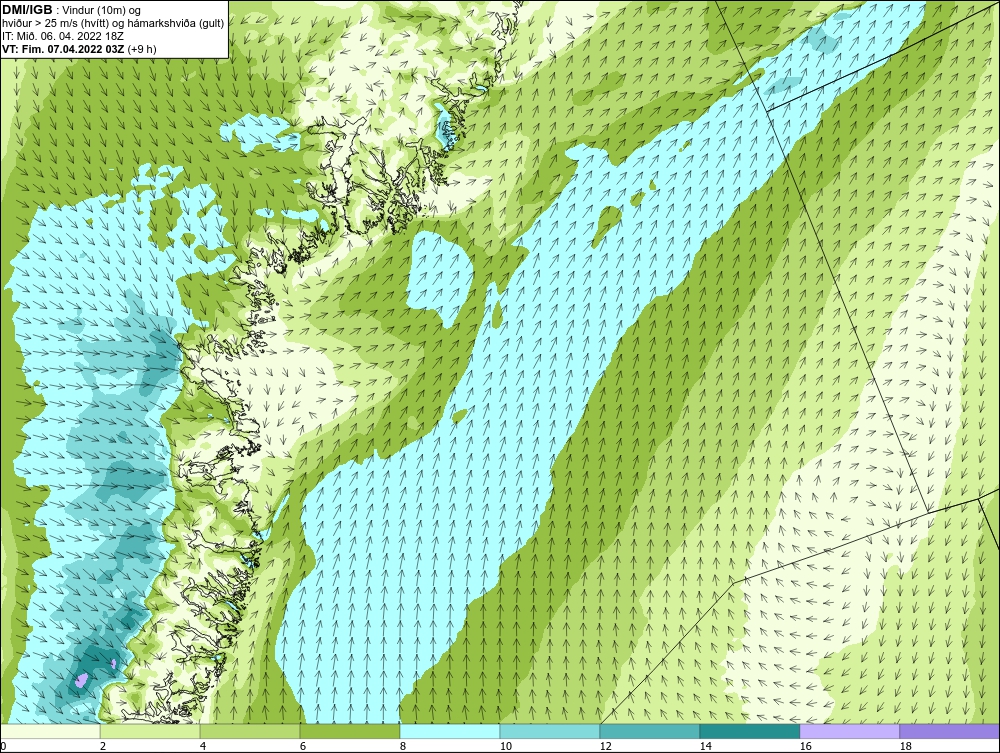Screen dimensions: 1000x753
Task: Click the 'VT: Fim. 07.04.2022 03Z' line
Action: 64,48
